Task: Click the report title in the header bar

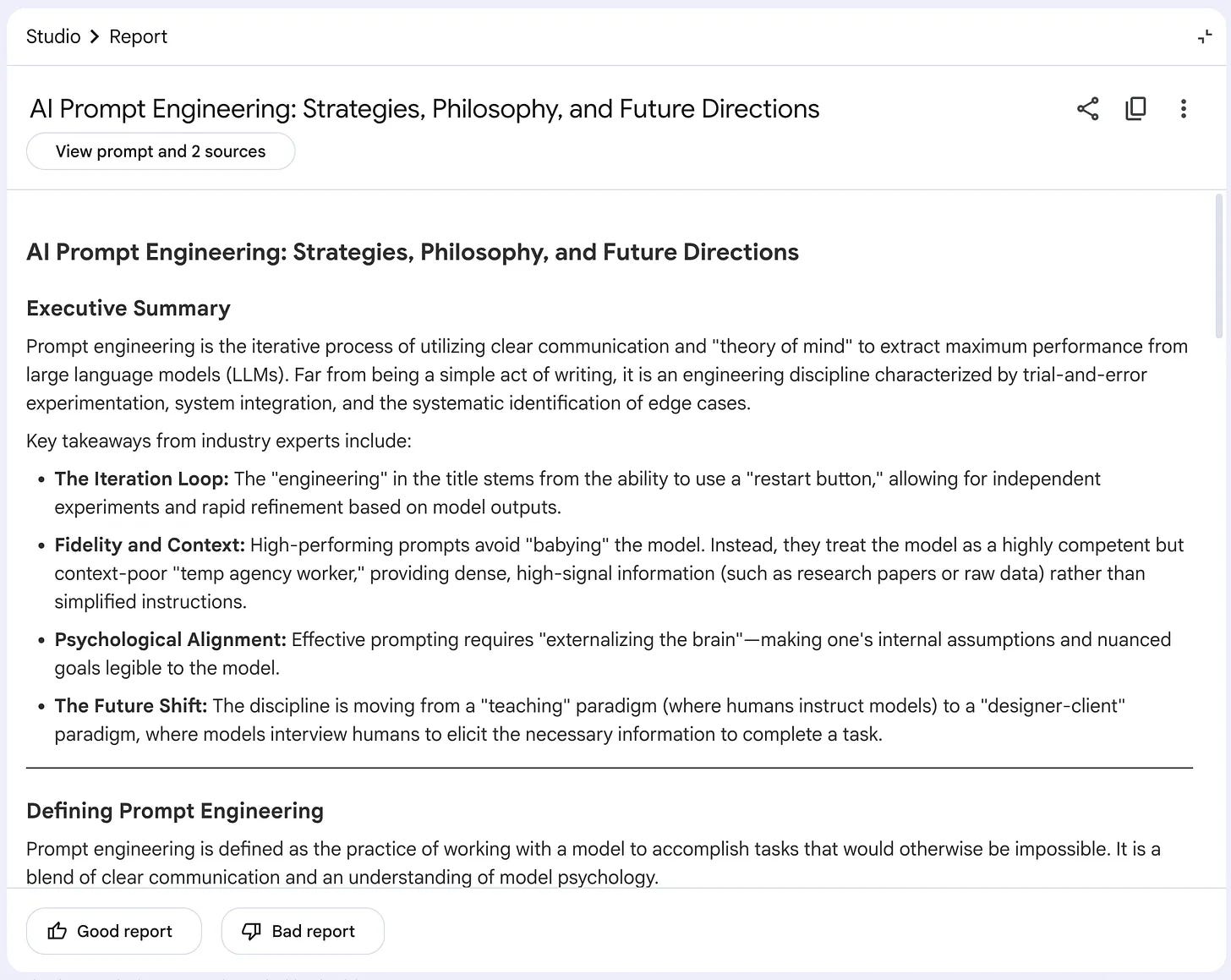Action: pyautogui.click(x=424, y=109)
